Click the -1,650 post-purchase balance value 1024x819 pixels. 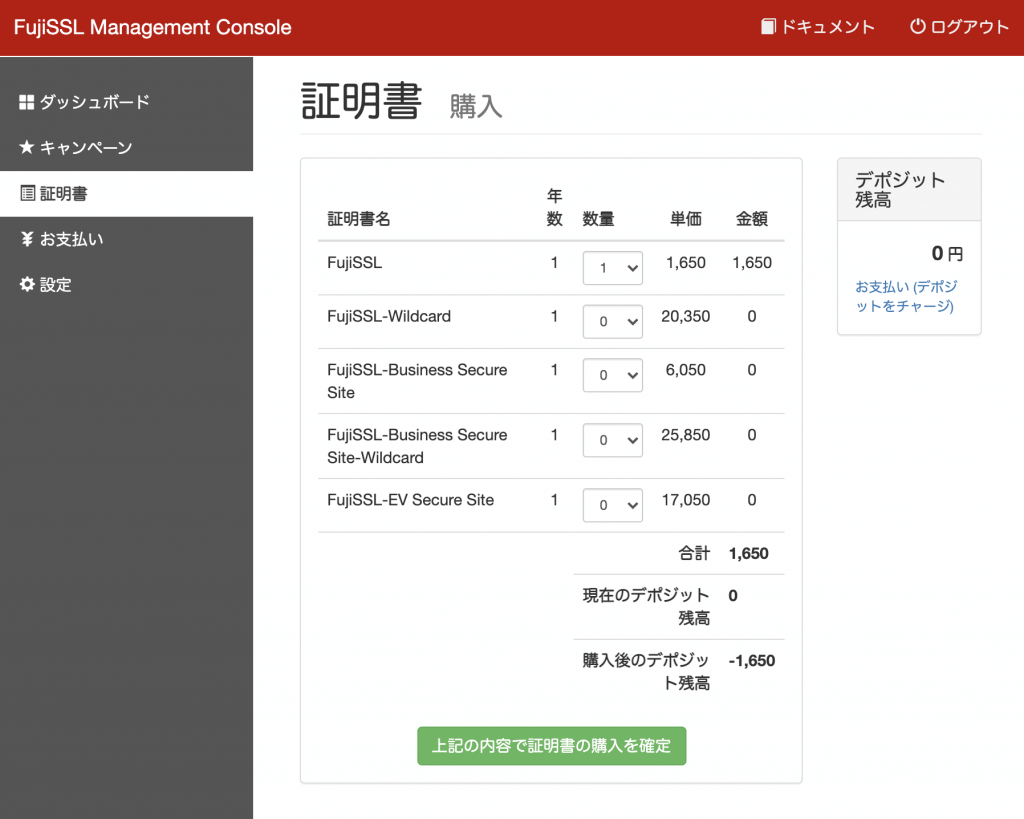752,660
